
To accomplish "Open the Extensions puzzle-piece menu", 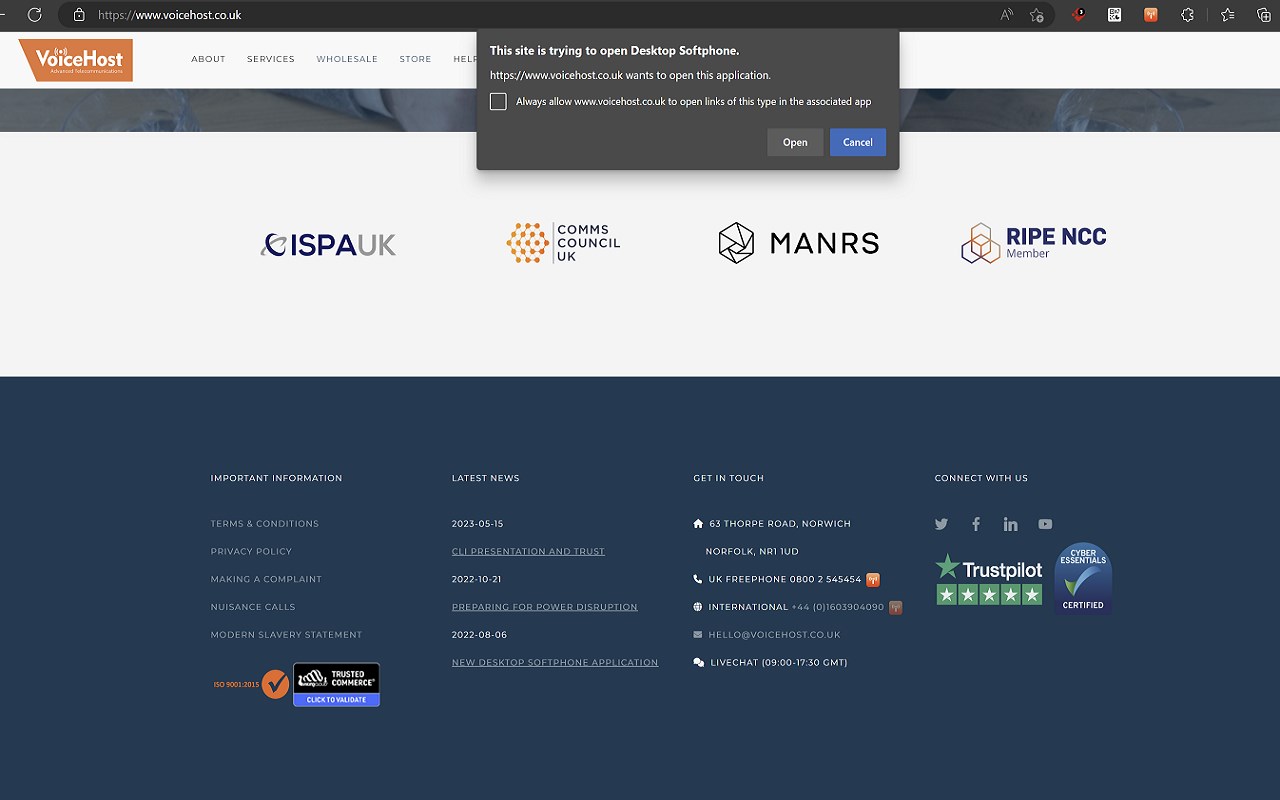I will point(1188,15).
